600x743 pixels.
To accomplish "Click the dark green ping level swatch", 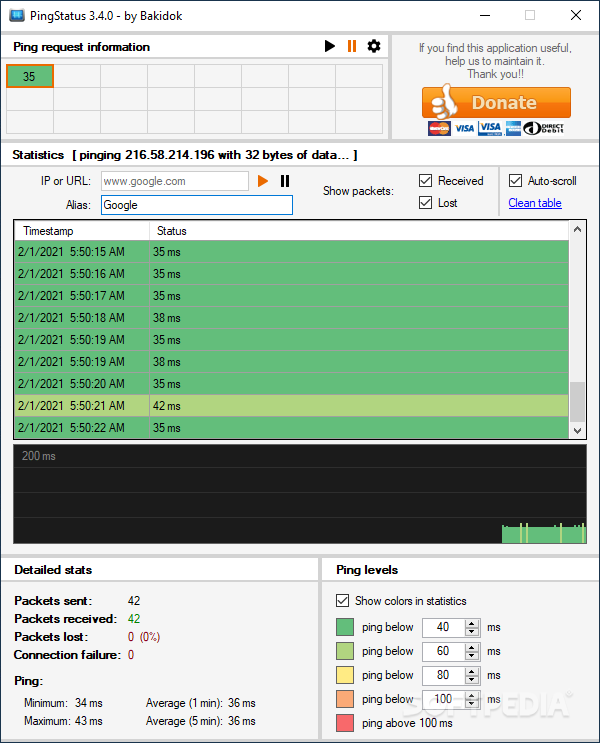I will (x=345, y=627).
